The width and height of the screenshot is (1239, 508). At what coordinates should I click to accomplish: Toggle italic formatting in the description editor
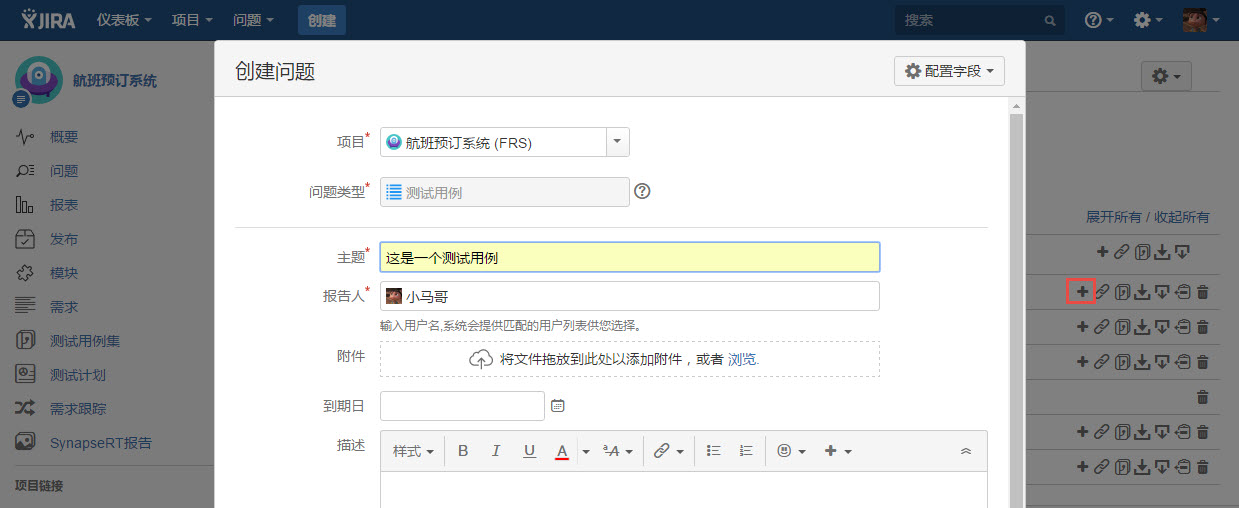(495, 451)
